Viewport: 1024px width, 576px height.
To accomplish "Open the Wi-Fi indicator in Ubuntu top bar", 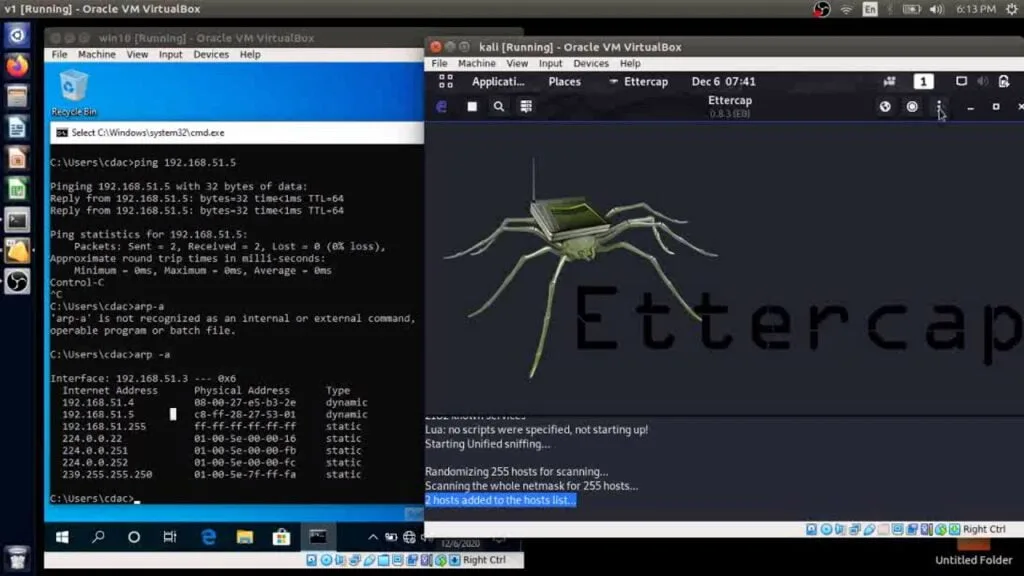I will (846, 9).
